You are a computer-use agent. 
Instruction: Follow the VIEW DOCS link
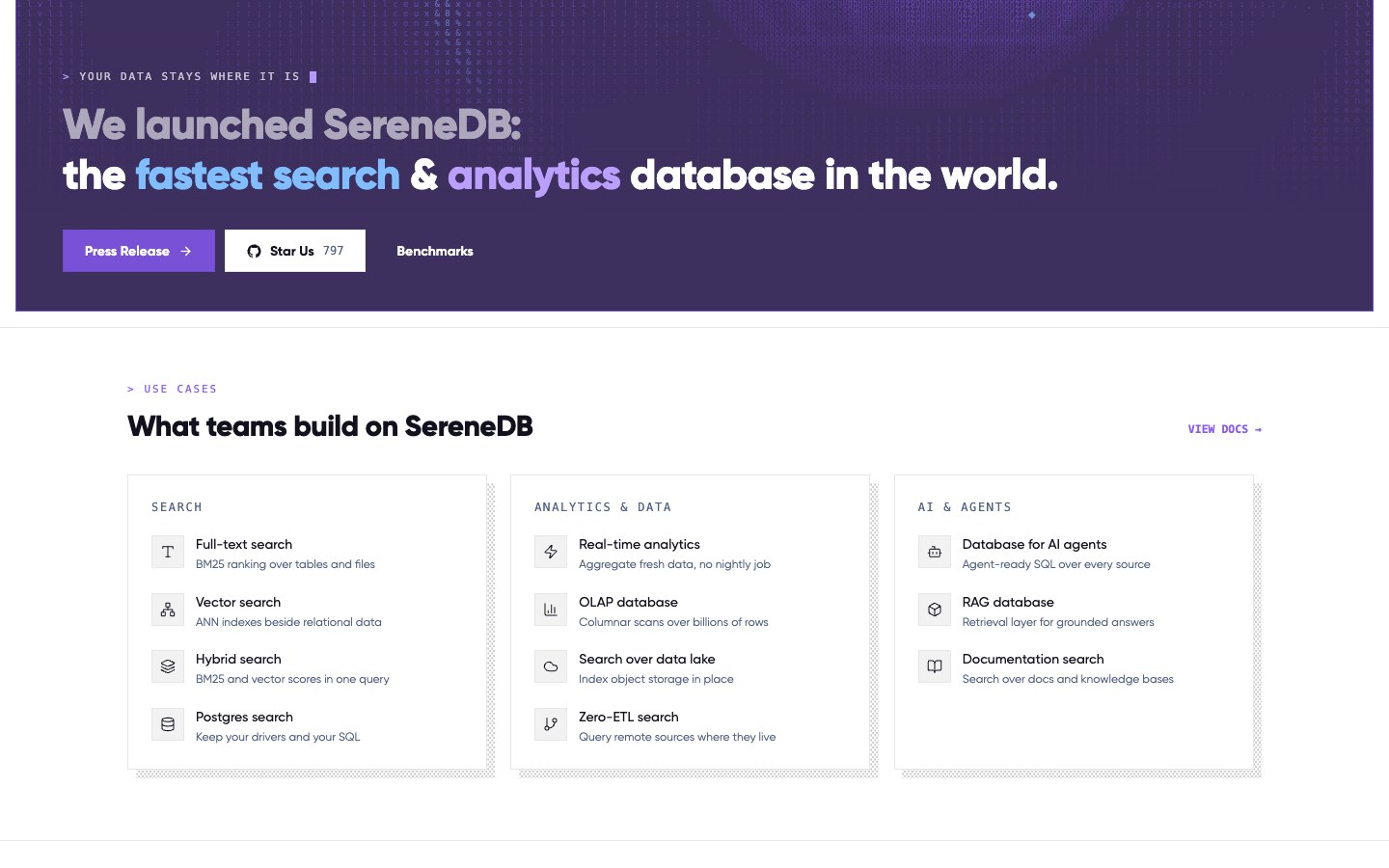click(x=1225, y=429)
